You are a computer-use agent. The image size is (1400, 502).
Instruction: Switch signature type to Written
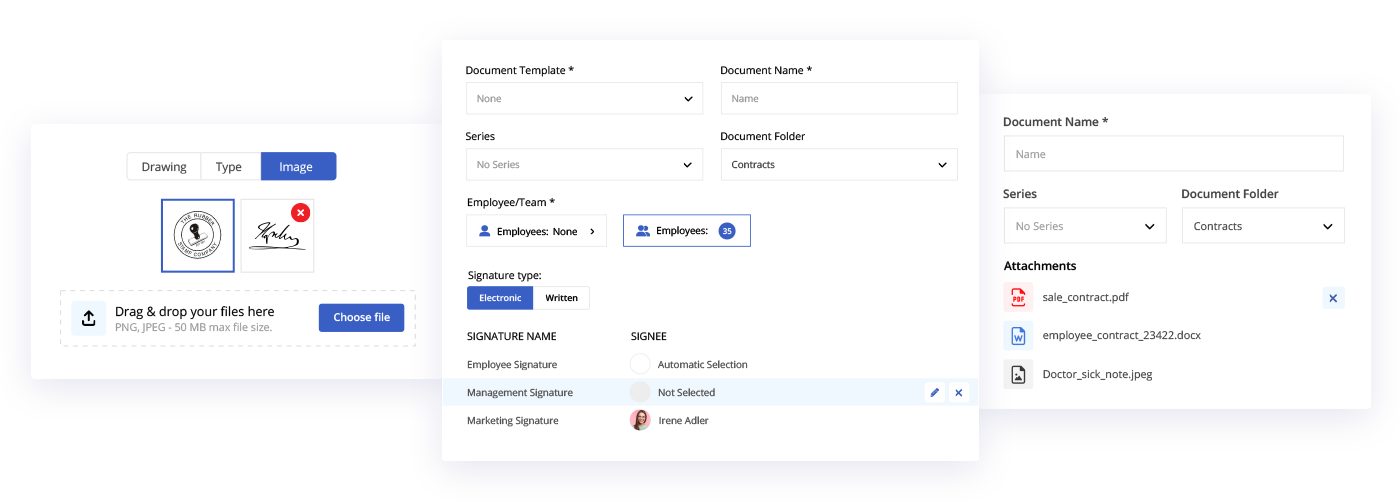[561, 298]
